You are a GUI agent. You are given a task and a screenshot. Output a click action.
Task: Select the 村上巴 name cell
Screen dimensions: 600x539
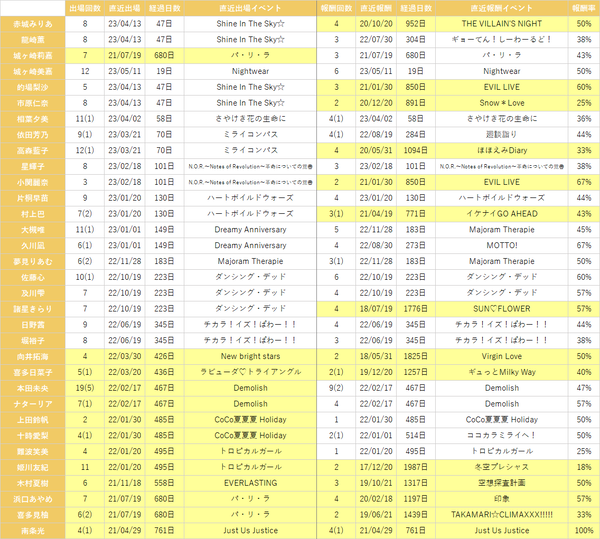pyautogui.click(x=33, y=214)
